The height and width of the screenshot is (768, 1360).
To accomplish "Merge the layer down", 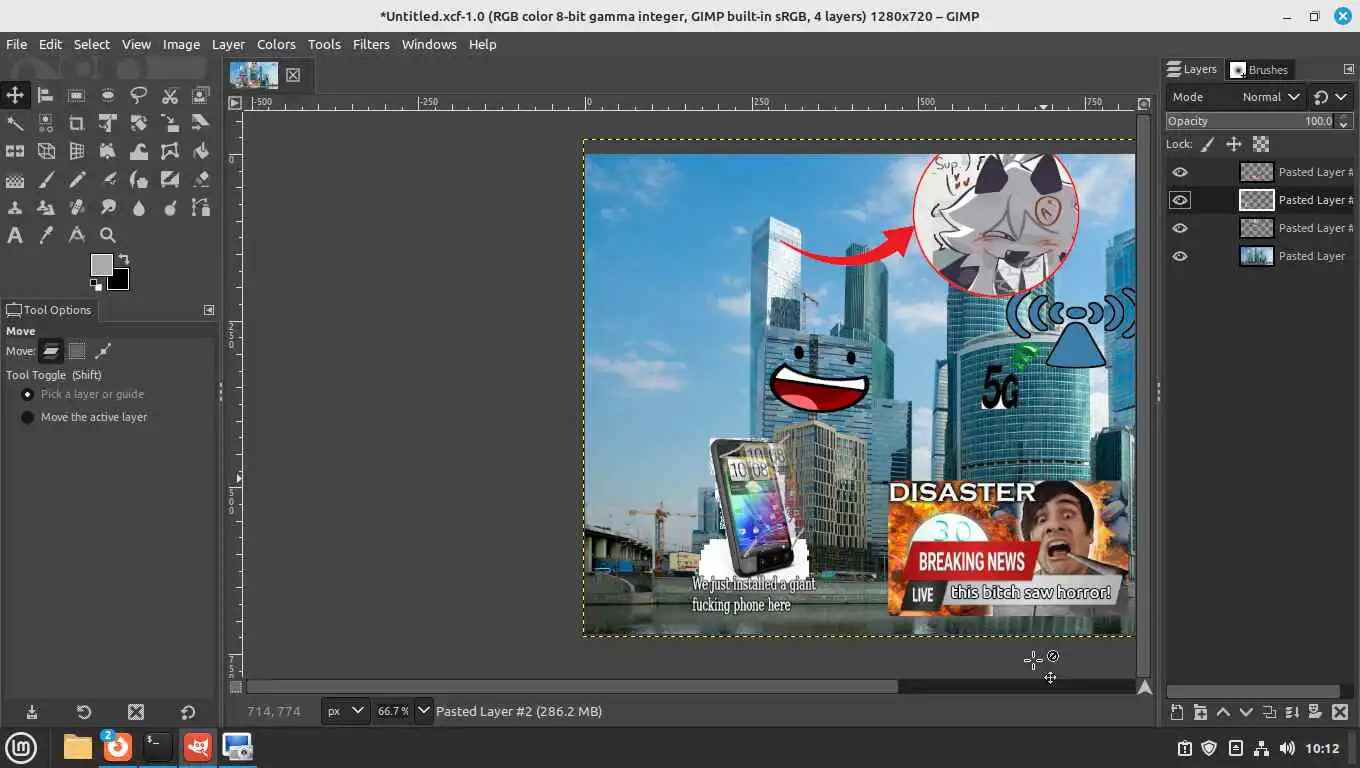I will point(1292,712).
